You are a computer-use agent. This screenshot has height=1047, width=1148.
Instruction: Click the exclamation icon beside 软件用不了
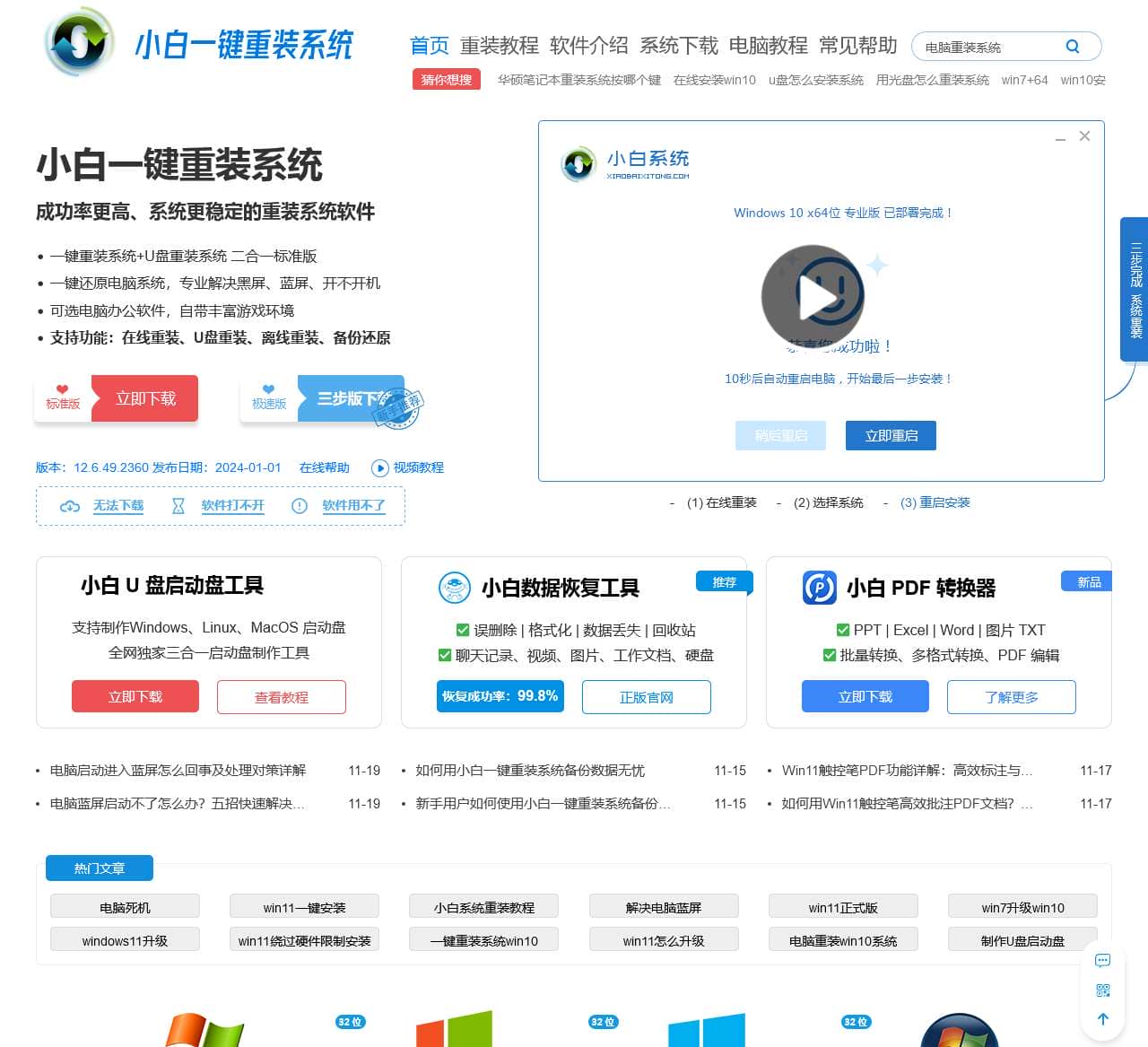pos(300,506)
